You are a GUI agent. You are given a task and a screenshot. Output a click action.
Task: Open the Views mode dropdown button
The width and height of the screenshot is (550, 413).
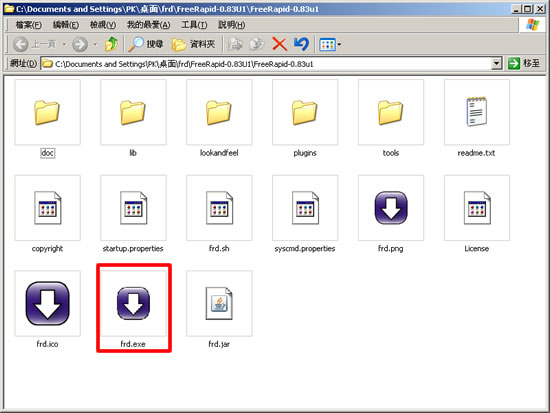click(x=330, y=45)
